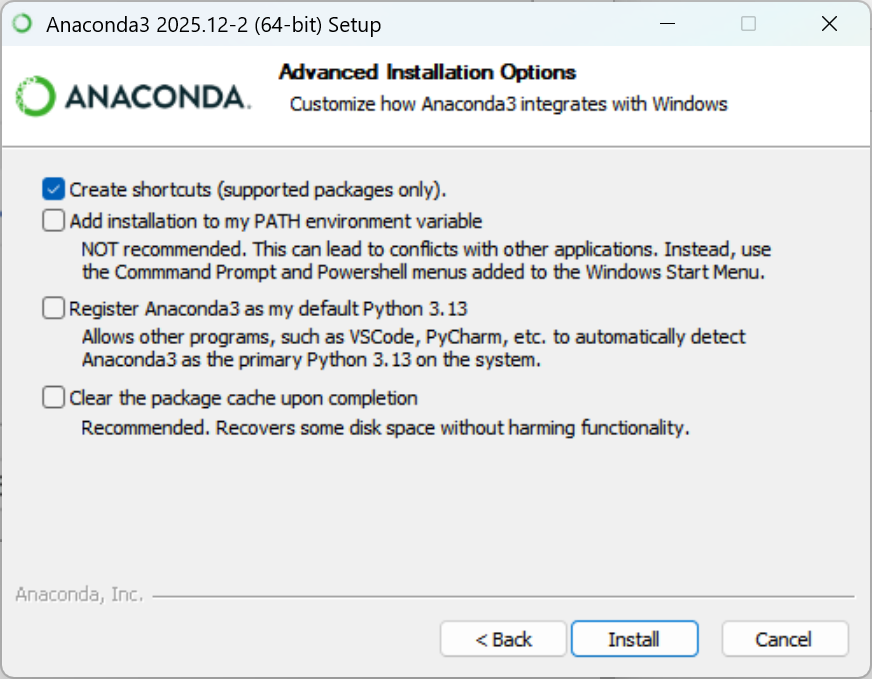Click the Anaconda3 2025.12-2 Setup window title

213,25
